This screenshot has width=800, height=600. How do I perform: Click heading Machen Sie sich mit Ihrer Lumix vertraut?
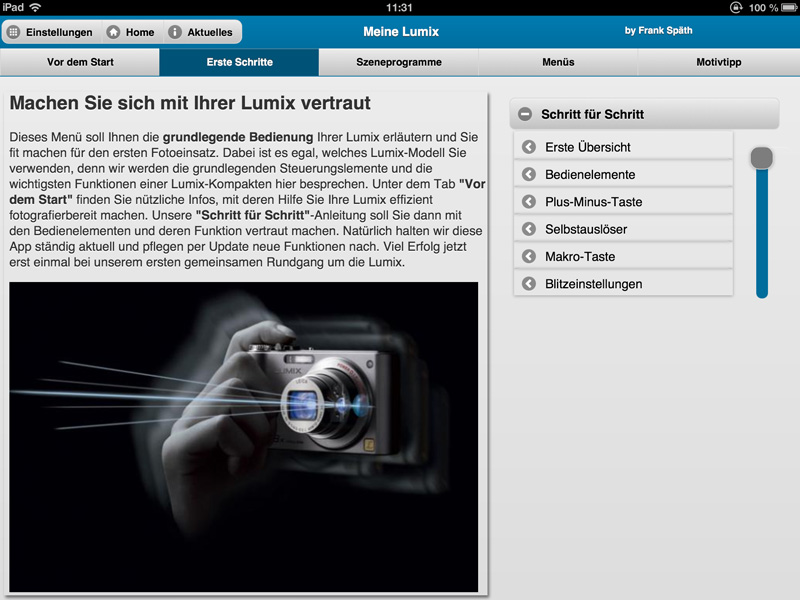[190, 103]
